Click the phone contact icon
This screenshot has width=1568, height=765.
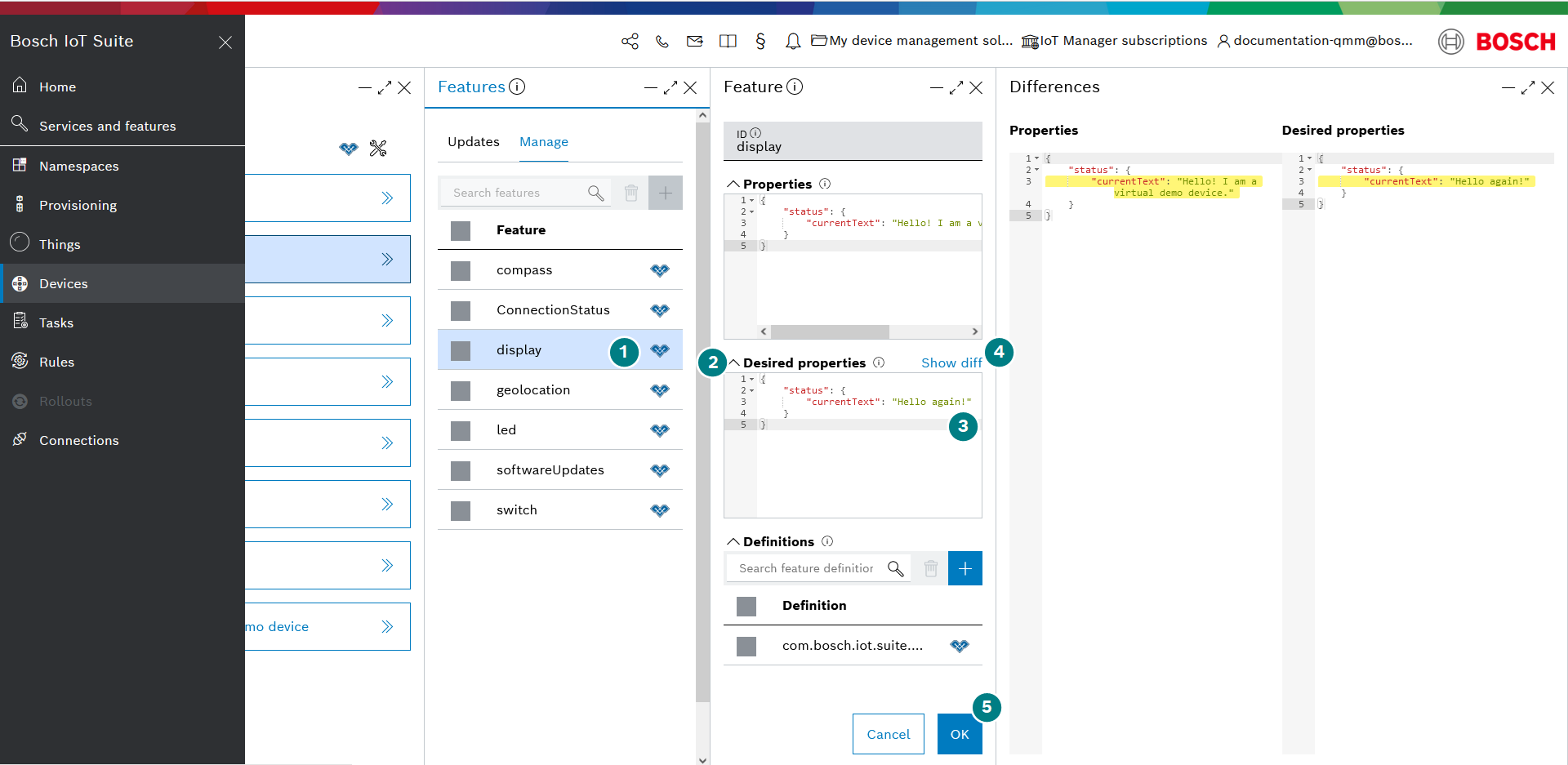(x=662, y=41)
